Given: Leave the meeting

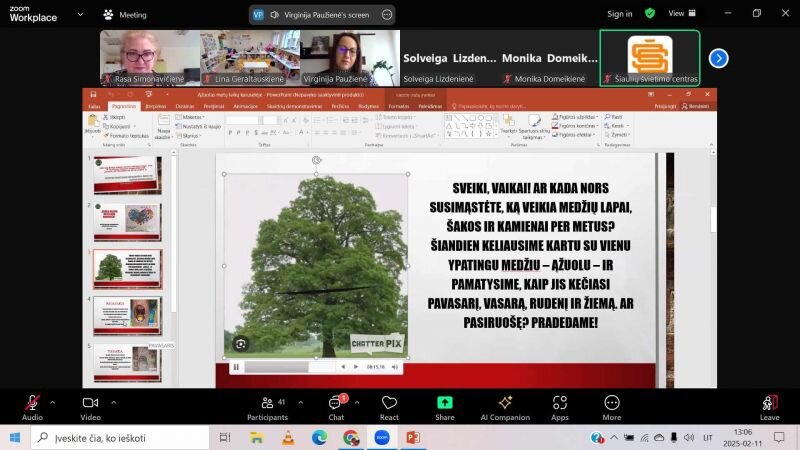Looking at the screenshot, I should click(x=769, y=403).
